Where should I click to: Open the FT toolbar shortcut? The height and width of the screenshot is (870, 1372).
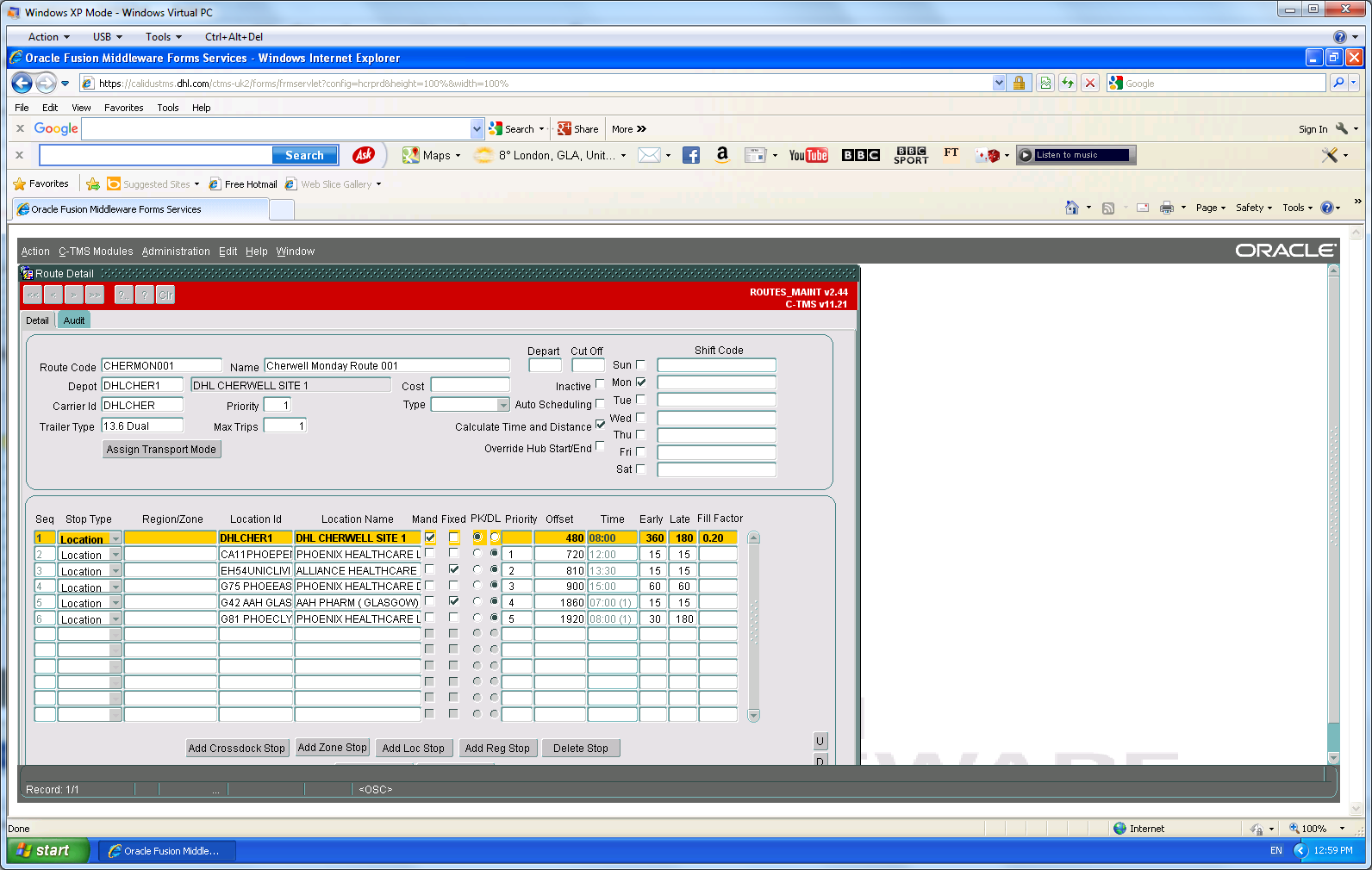951,153
